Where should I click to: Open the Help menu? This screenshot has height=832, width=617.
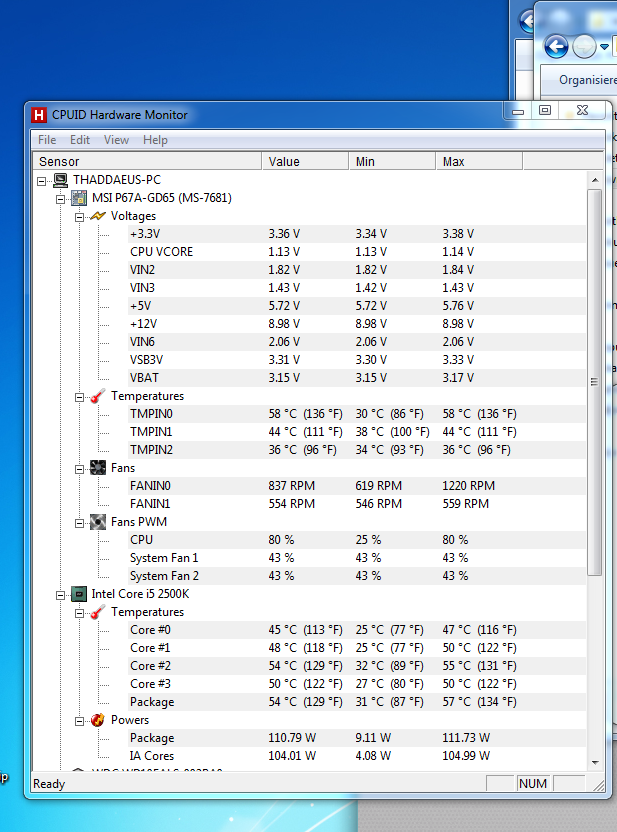pyautogui.click(x=155, y=140)
